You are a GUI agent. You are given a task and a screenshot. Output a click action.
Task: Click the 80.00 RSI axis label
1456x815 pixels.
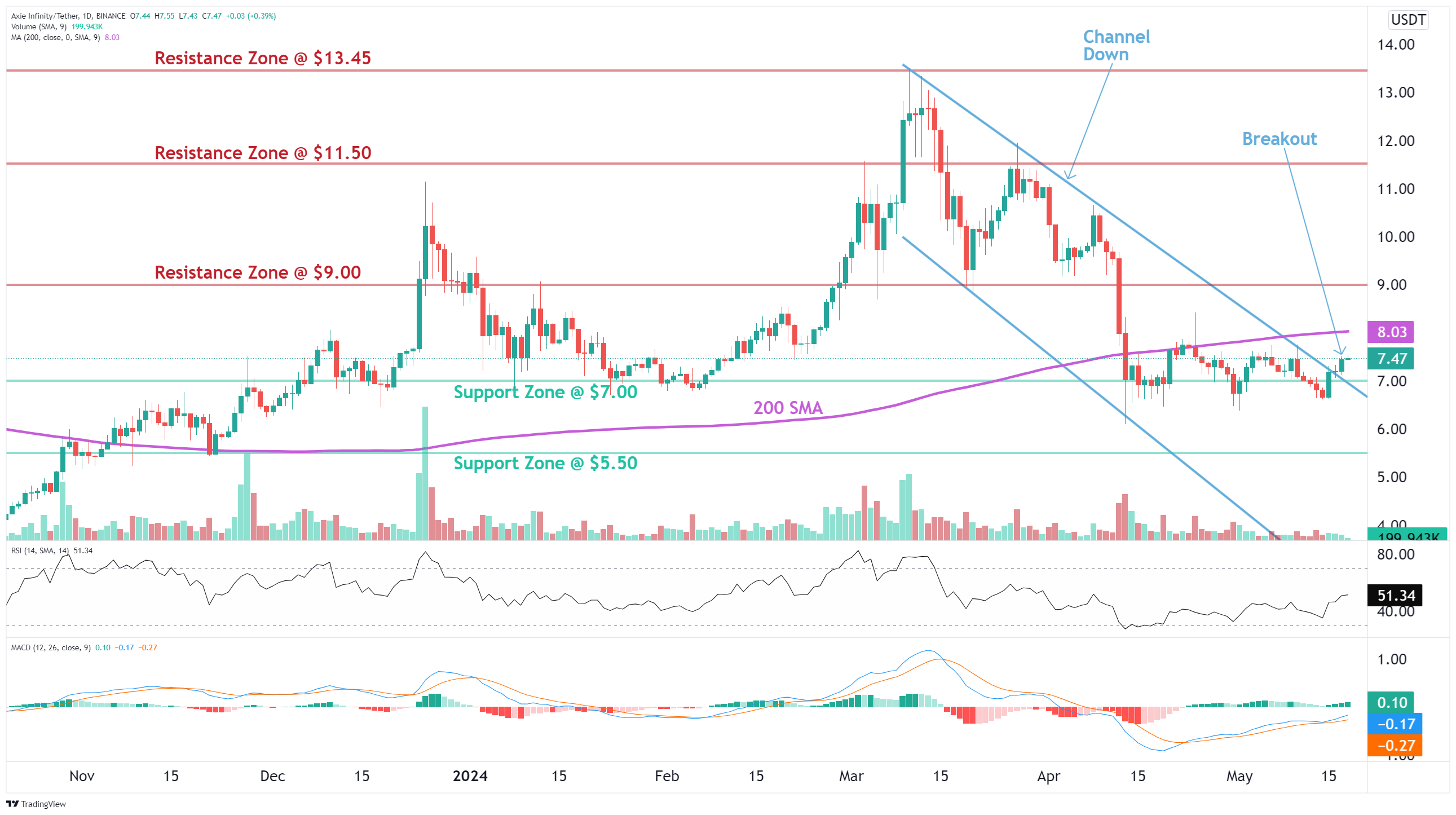pyautogui.click(x=1396, y=554)
